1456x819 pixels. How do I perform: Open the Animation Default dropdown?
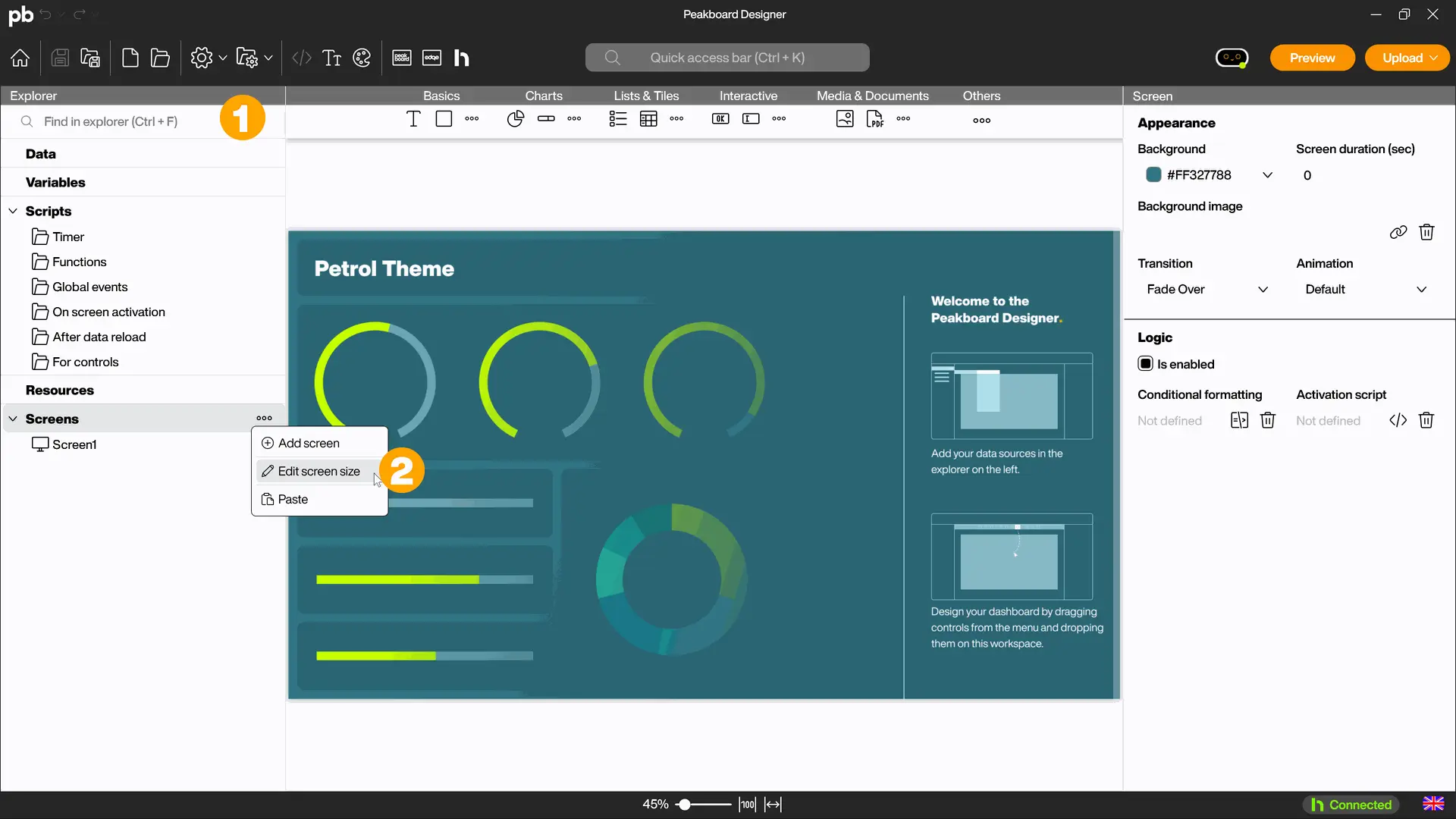point(1421,290)
